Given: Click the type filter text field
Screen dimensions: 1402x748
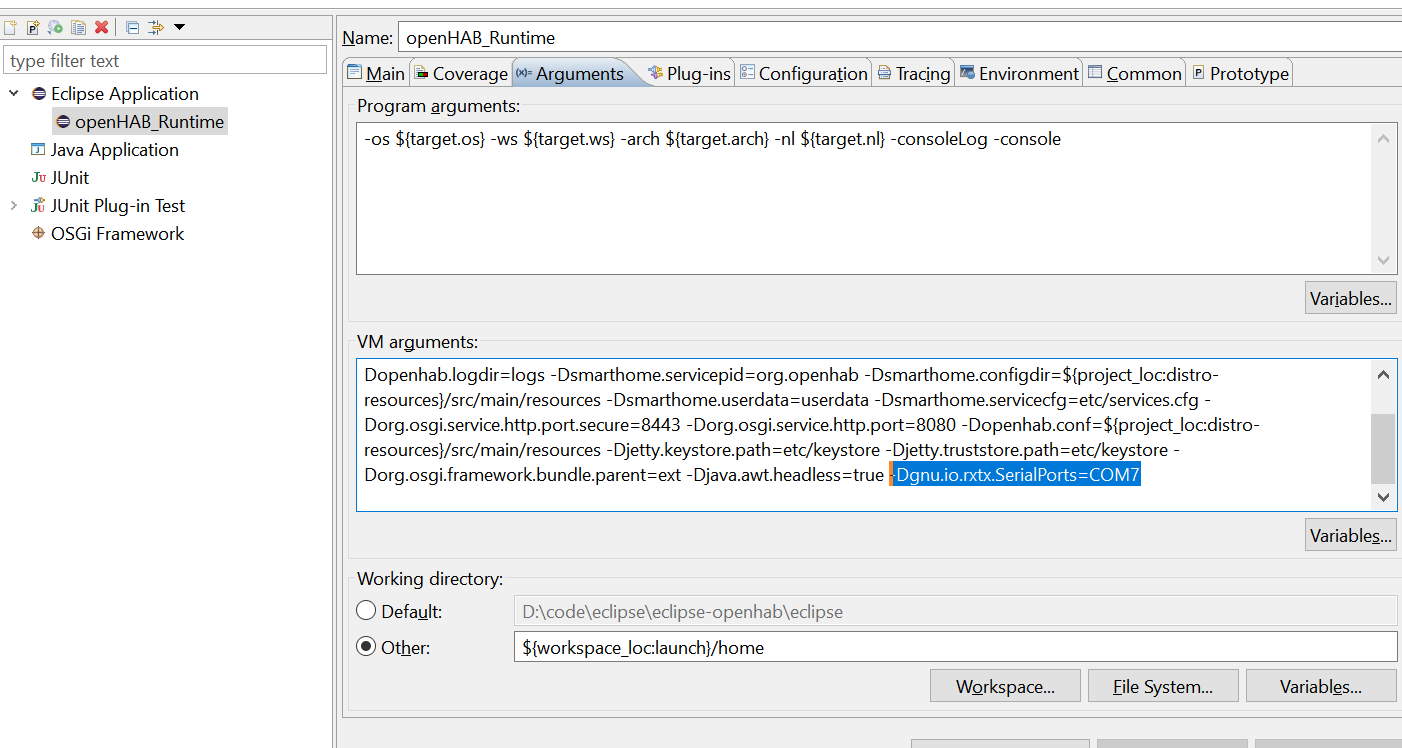Looking at the screenshot, I should [x=165, y=61].
